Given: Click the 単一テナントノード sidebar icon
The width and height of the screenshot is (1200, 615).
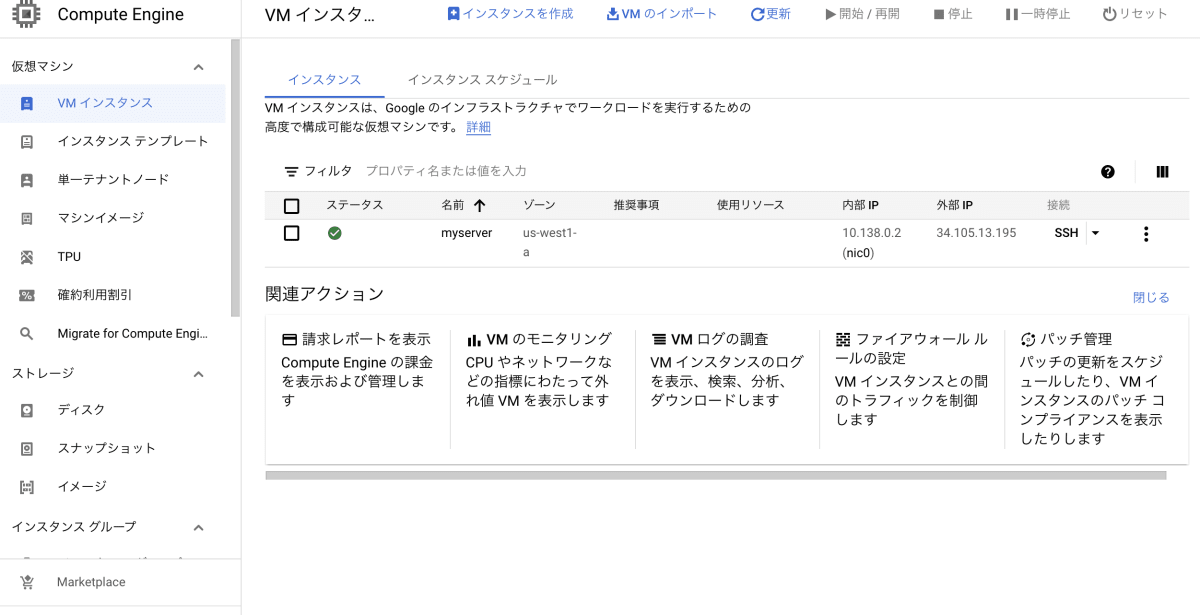Looking at the screenshot, I should pos(27,180).
